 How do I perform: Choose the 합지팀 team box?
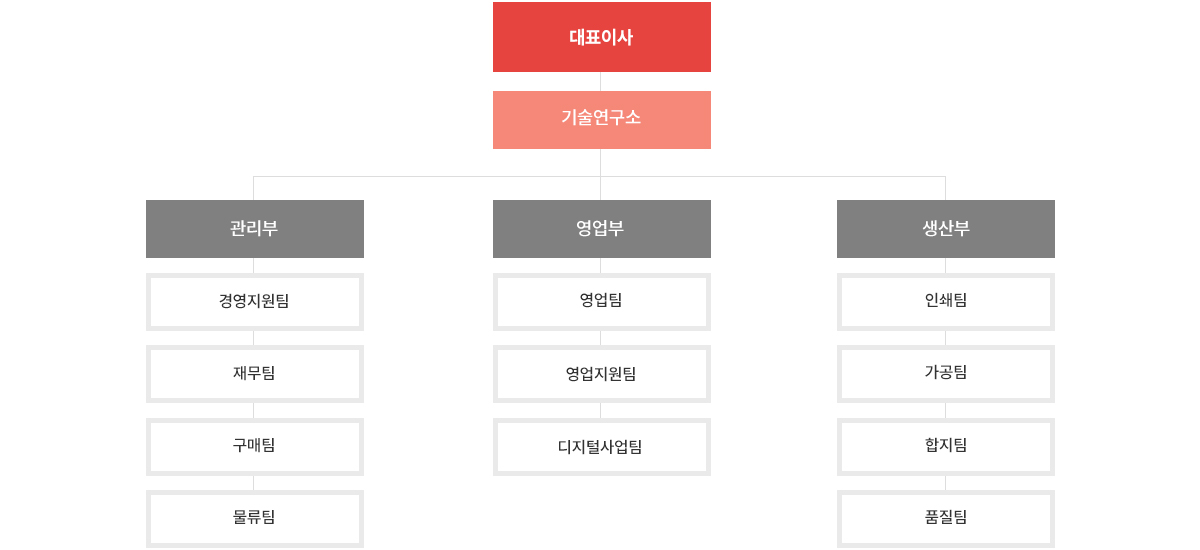[x=946, y=447]
